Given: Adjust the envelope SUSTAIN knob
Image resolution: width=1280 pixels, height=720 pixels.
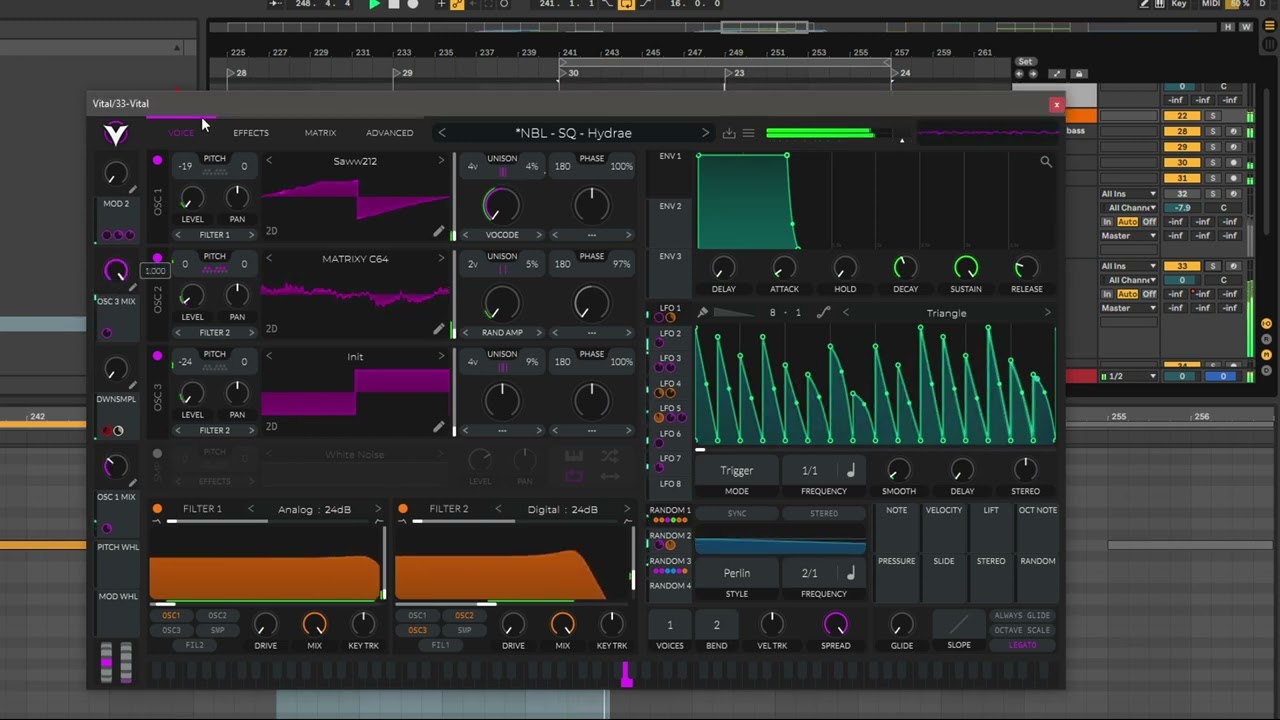Looking at the screenshot, I should 966,267.
